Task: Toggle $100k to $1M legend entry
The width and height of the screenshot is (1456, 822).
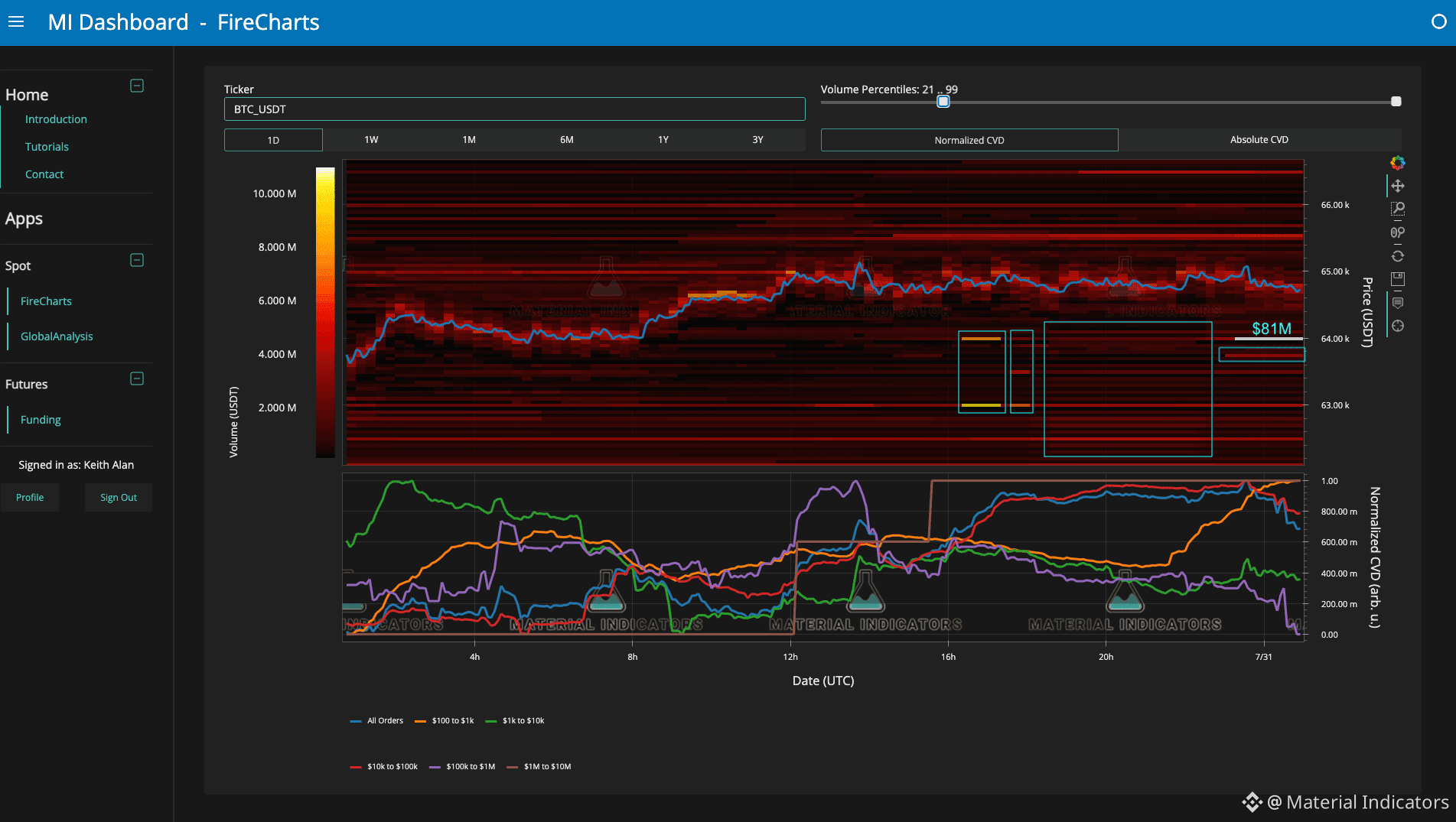Action: (x=462, y=766)
